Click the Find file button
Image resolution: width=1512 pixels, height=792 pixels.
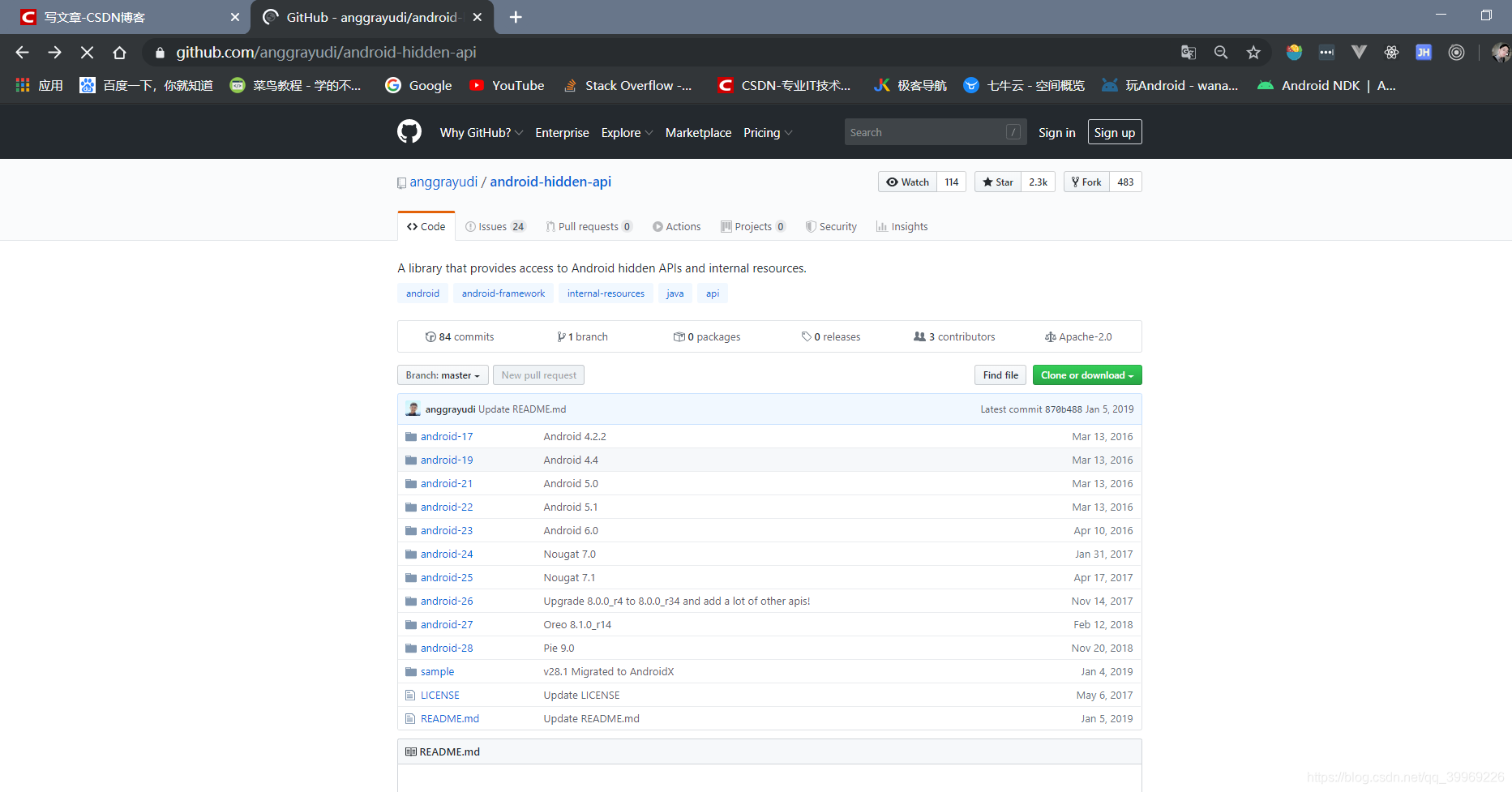point(1000,375)
